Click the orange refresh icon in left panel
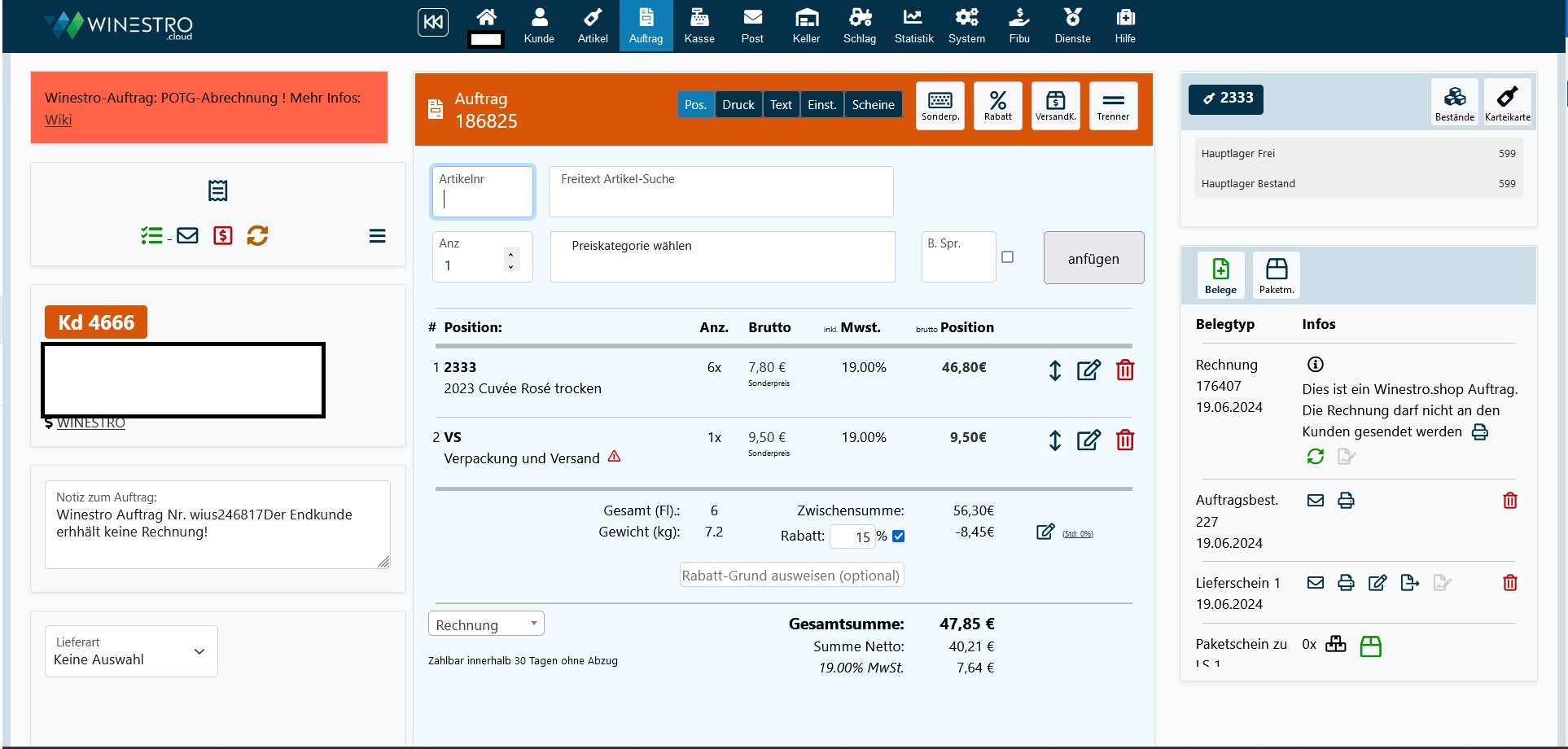Viewport: 1568px width, 749px height. pos(257,236)
